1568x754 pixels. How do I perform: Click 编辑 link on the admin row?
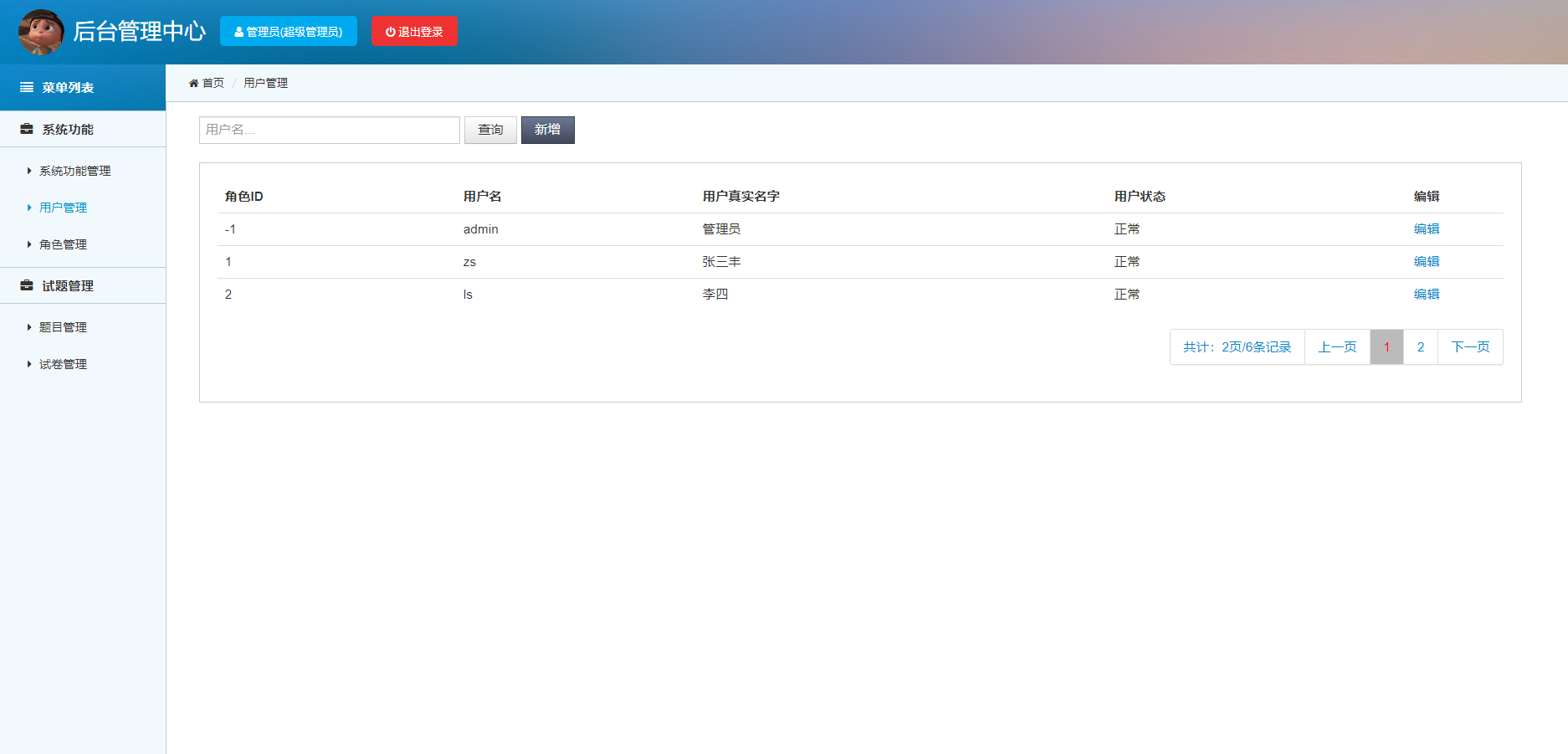click(x=1426, y=228)
